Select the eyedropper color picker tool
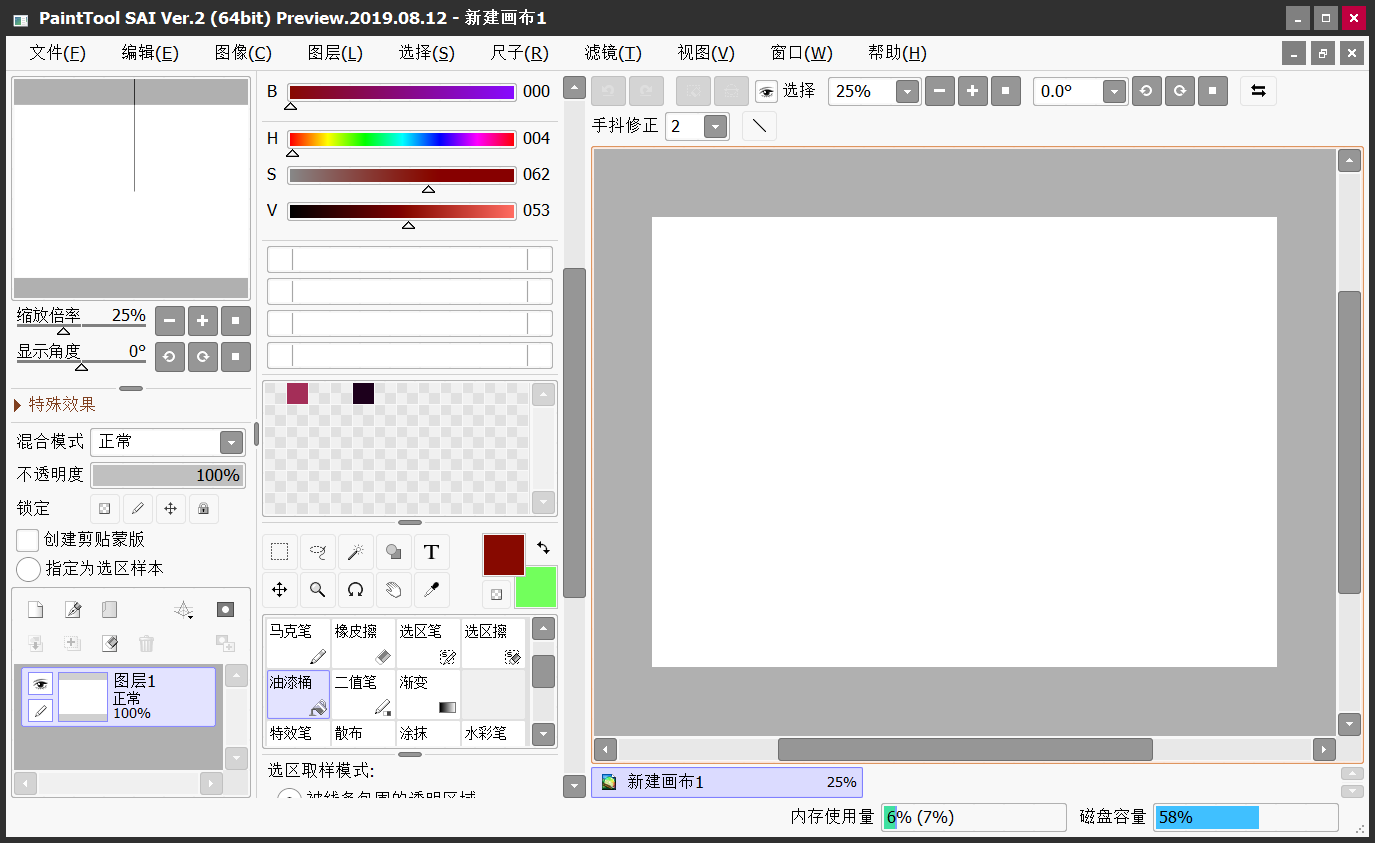This screenshot has width=1375, height=843. pos(431,590)
